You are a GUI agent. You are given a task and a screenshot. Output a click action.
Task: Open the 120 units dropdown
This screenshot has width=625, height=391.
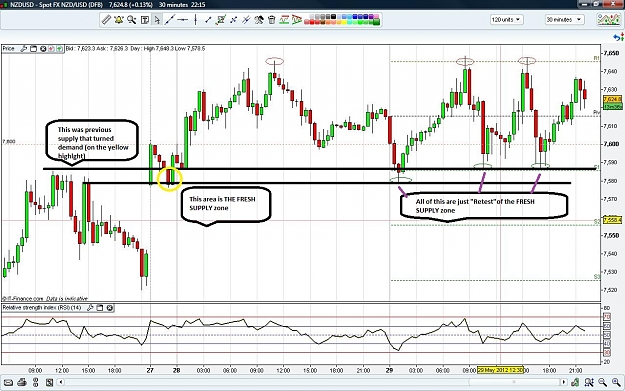pos(506,20)
